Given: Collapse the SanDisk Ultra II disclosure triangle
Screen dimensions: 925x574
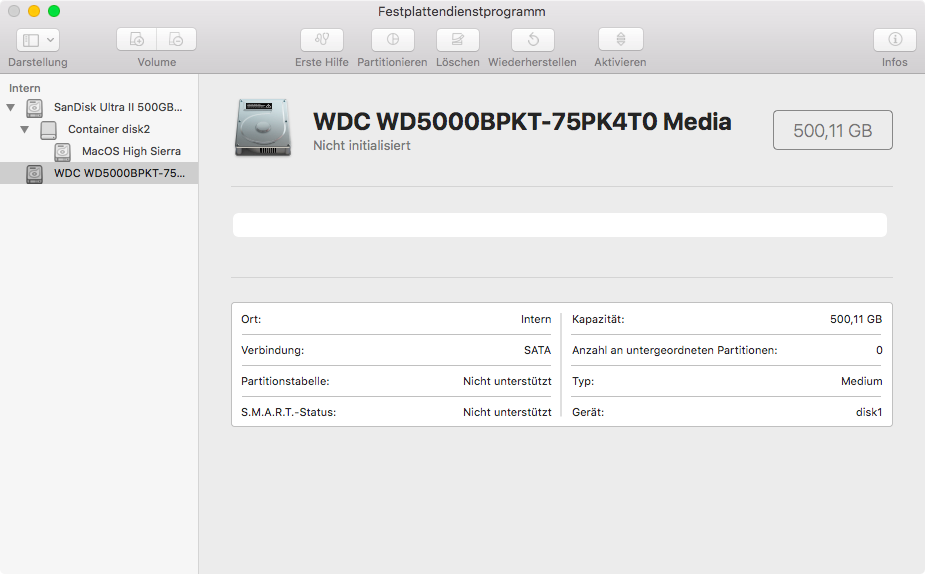Looking at the screenshot, I should pos(11,107).
